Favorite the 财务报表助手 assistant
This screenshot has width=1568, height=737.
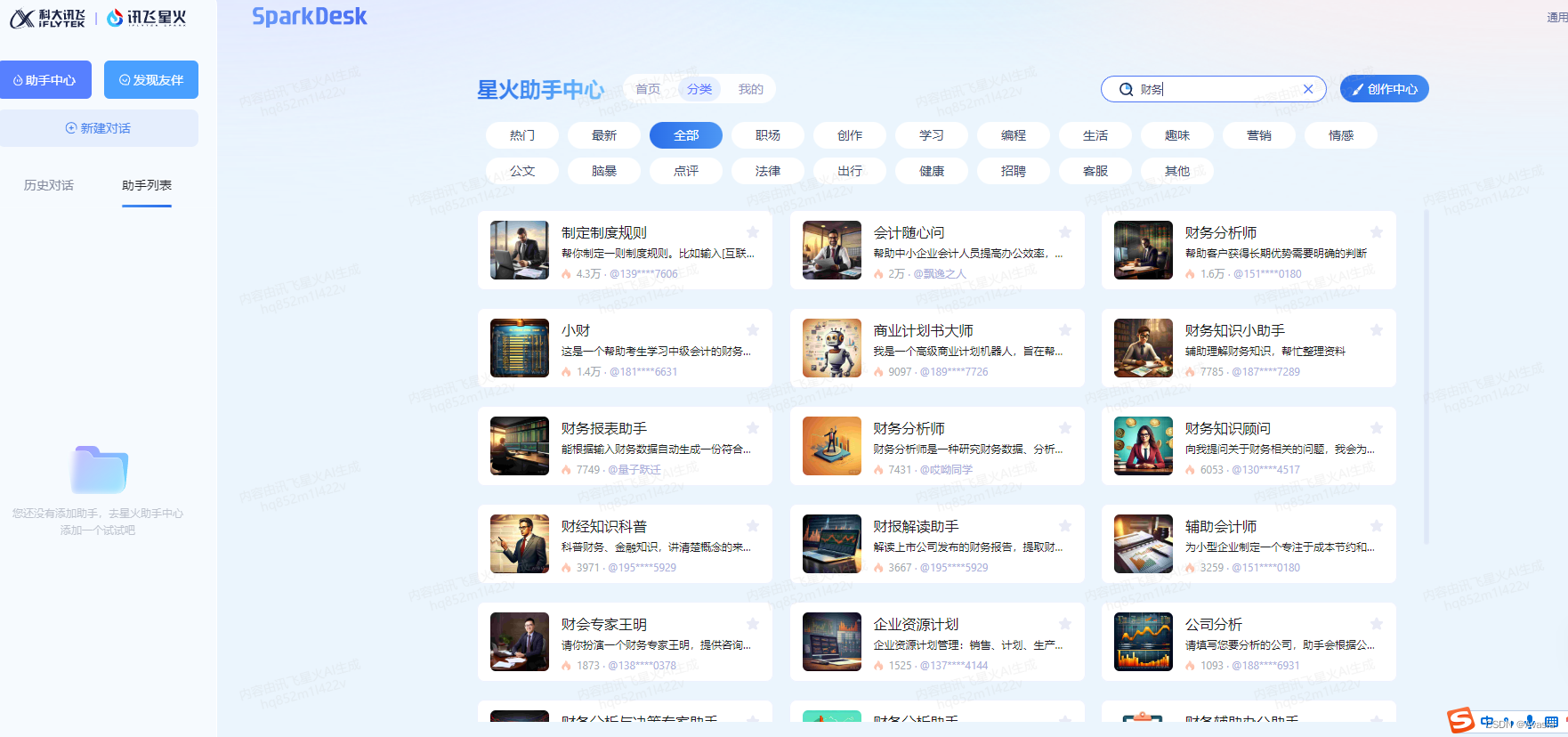coord(753,428)
